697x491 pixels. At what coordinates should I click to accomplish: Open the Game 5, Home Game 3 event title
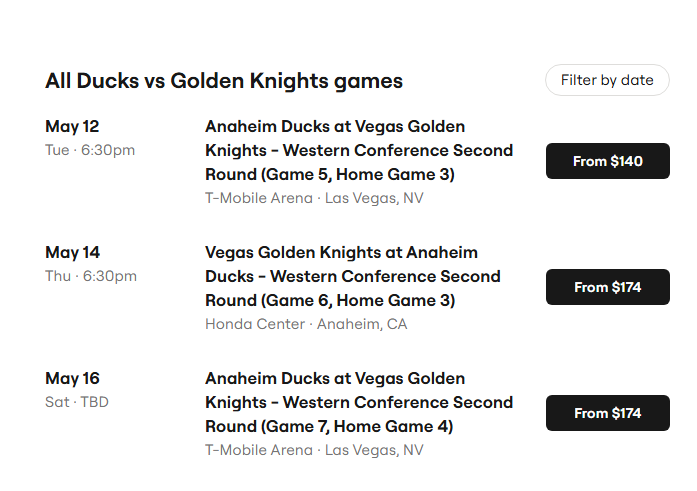tap(359, 150)
